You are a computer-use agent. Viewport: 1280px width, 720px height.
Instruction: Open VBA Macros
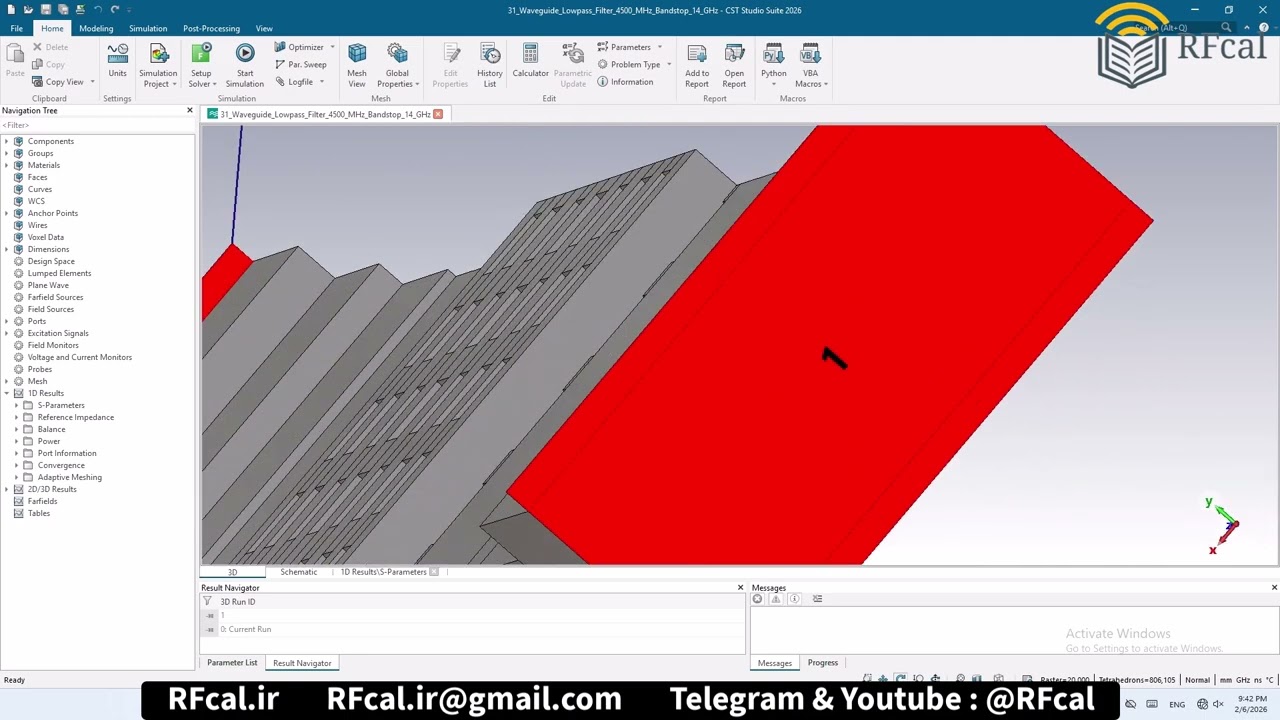810,65
